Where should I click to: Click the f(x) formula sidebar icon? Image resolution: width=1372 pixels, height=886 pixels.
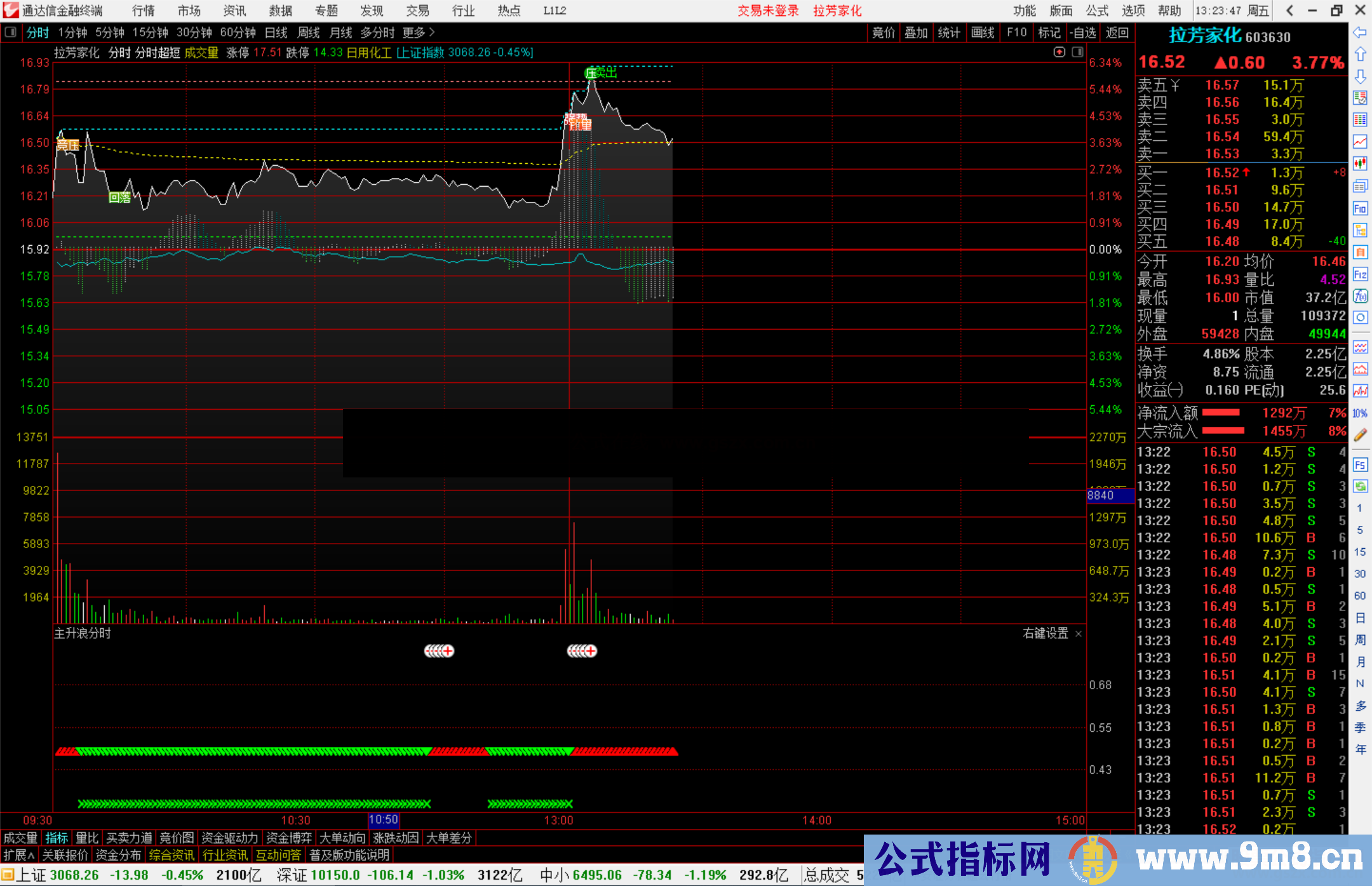coord(1360,296)
